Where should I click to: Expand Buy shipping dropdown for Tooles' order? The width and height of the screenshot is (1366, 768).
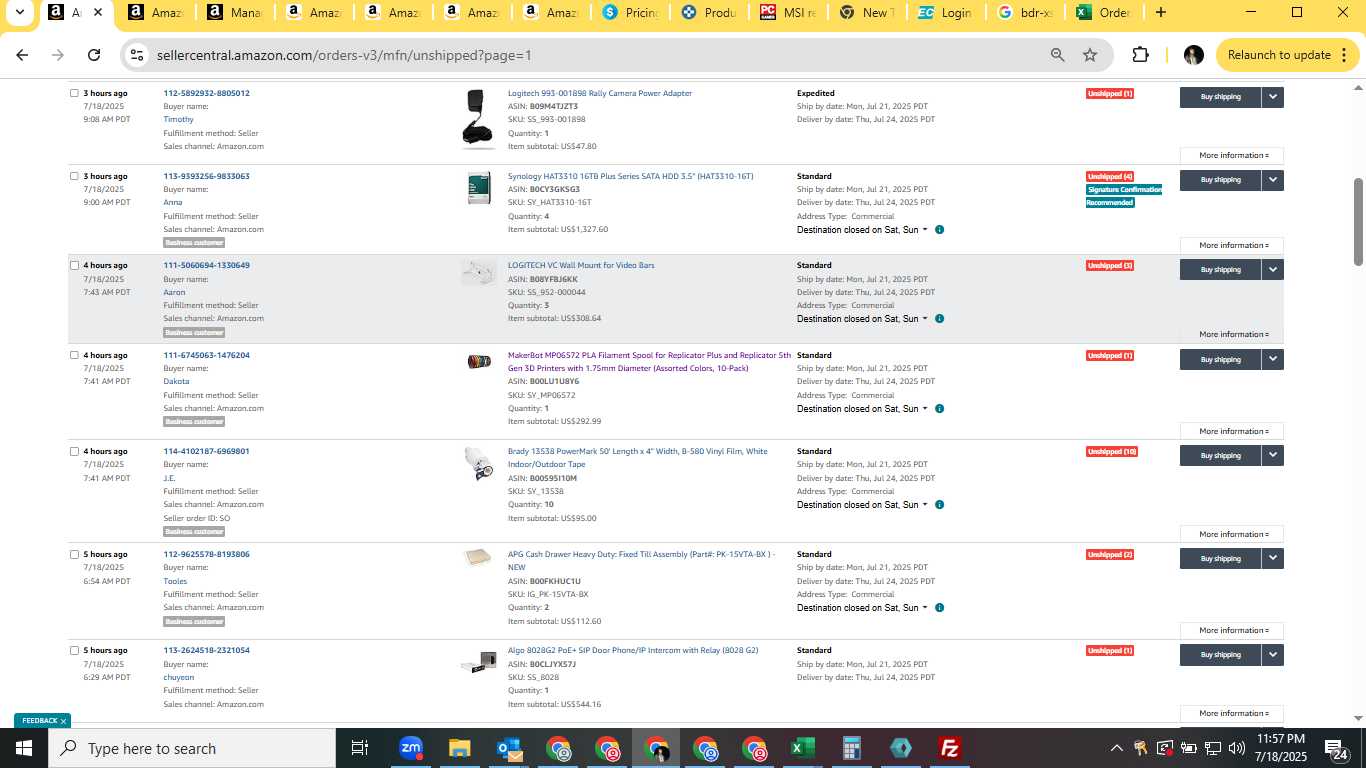click(x=1272, y=558)
